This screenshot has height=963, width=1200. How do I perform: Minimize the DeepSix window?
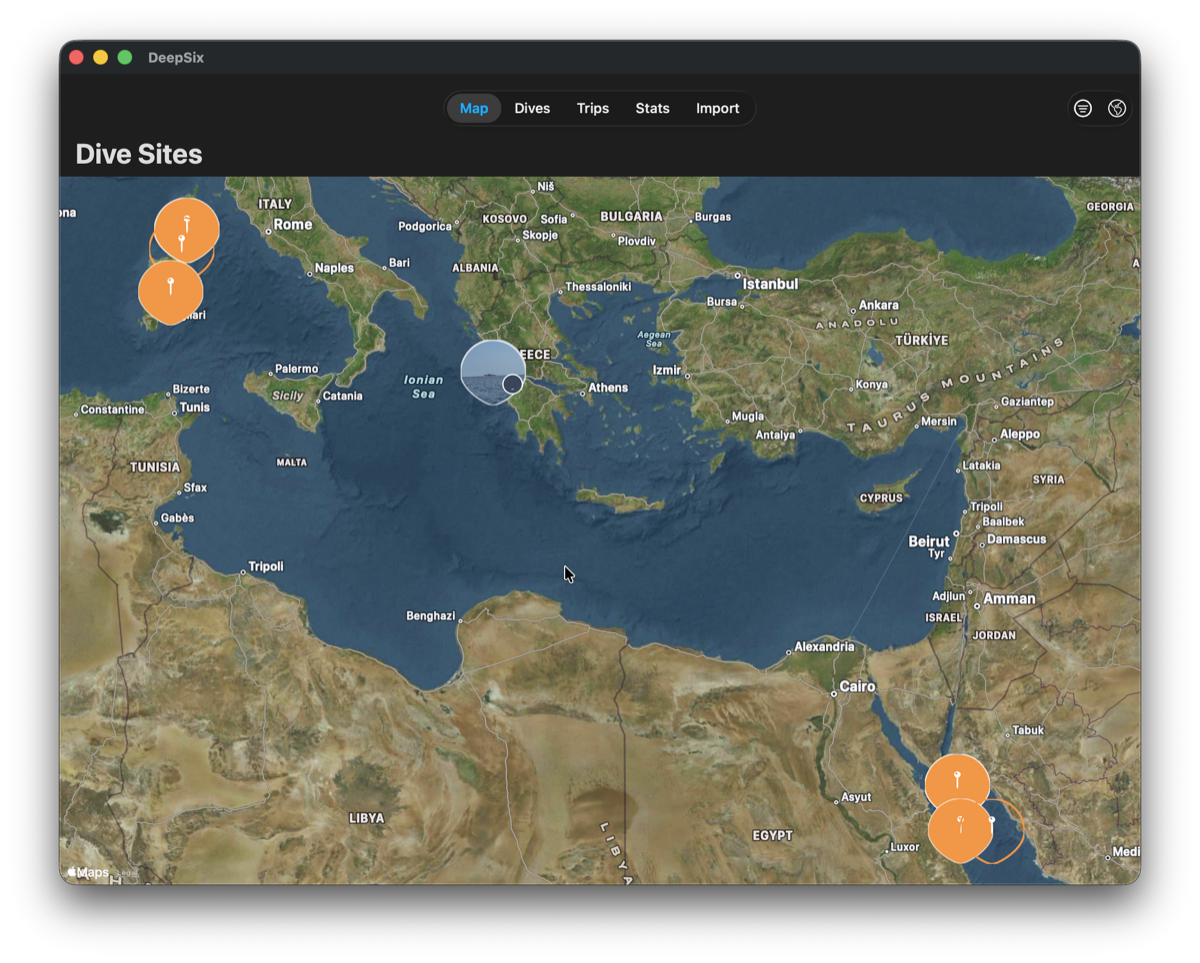point(100,57)
